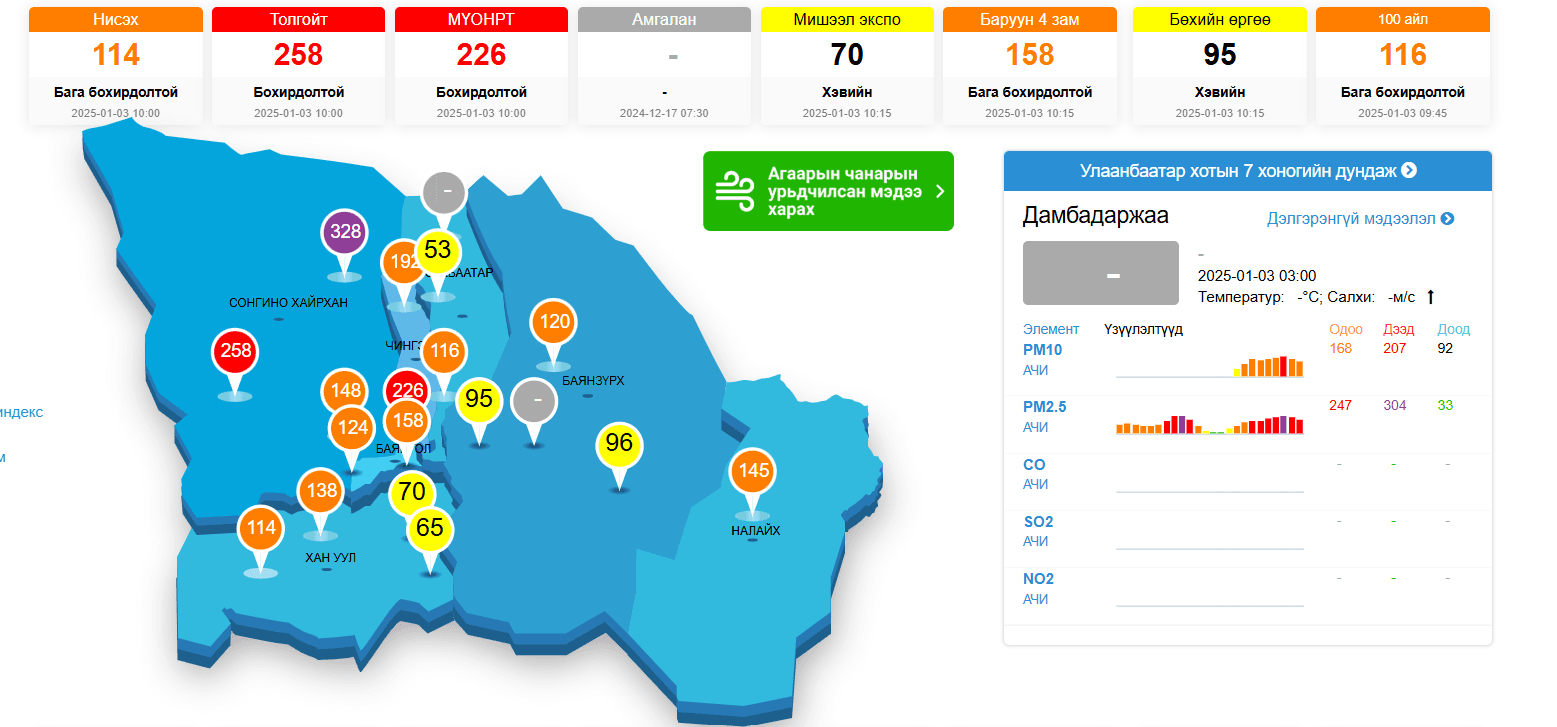Screen dimensions: 1557x727
Task: Click the orange 148 map marker
Action: click(x=345, y=391)
